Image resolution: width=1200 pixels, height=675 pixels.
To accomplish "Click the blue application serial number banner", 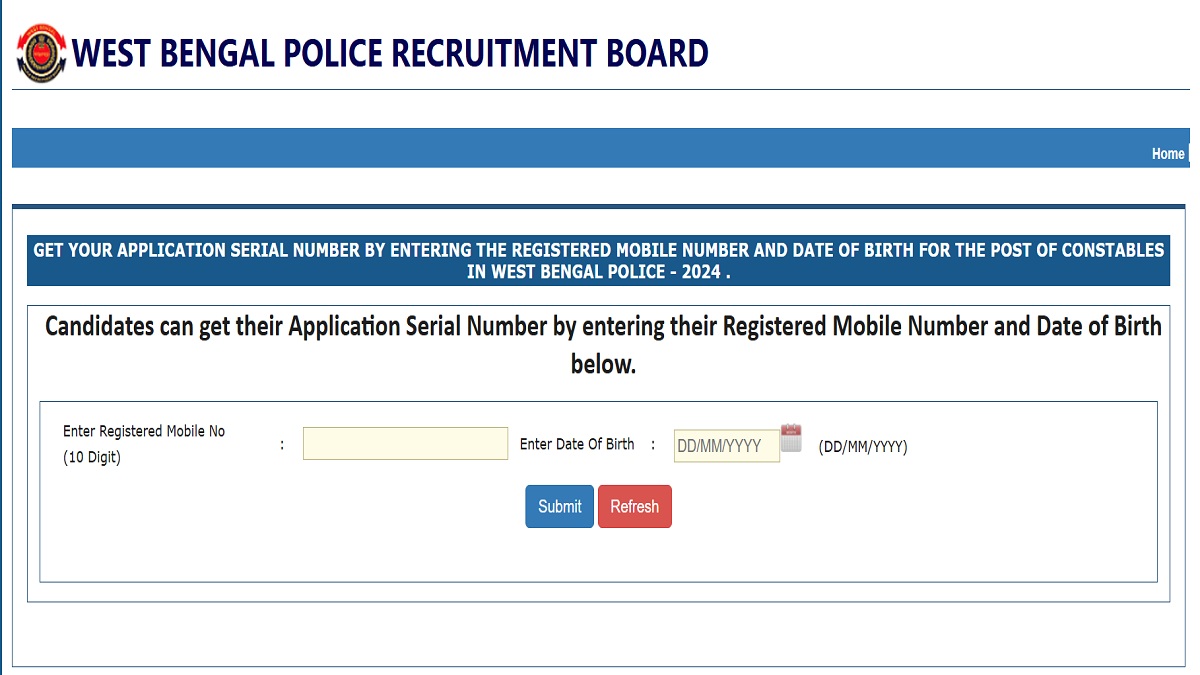I will click(x=599, y=260).
